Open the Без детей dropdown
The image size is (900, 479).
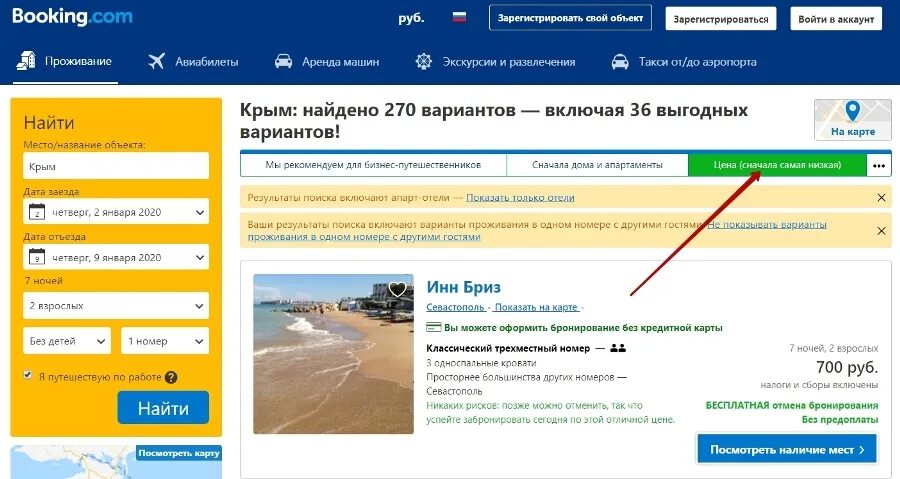67,341
